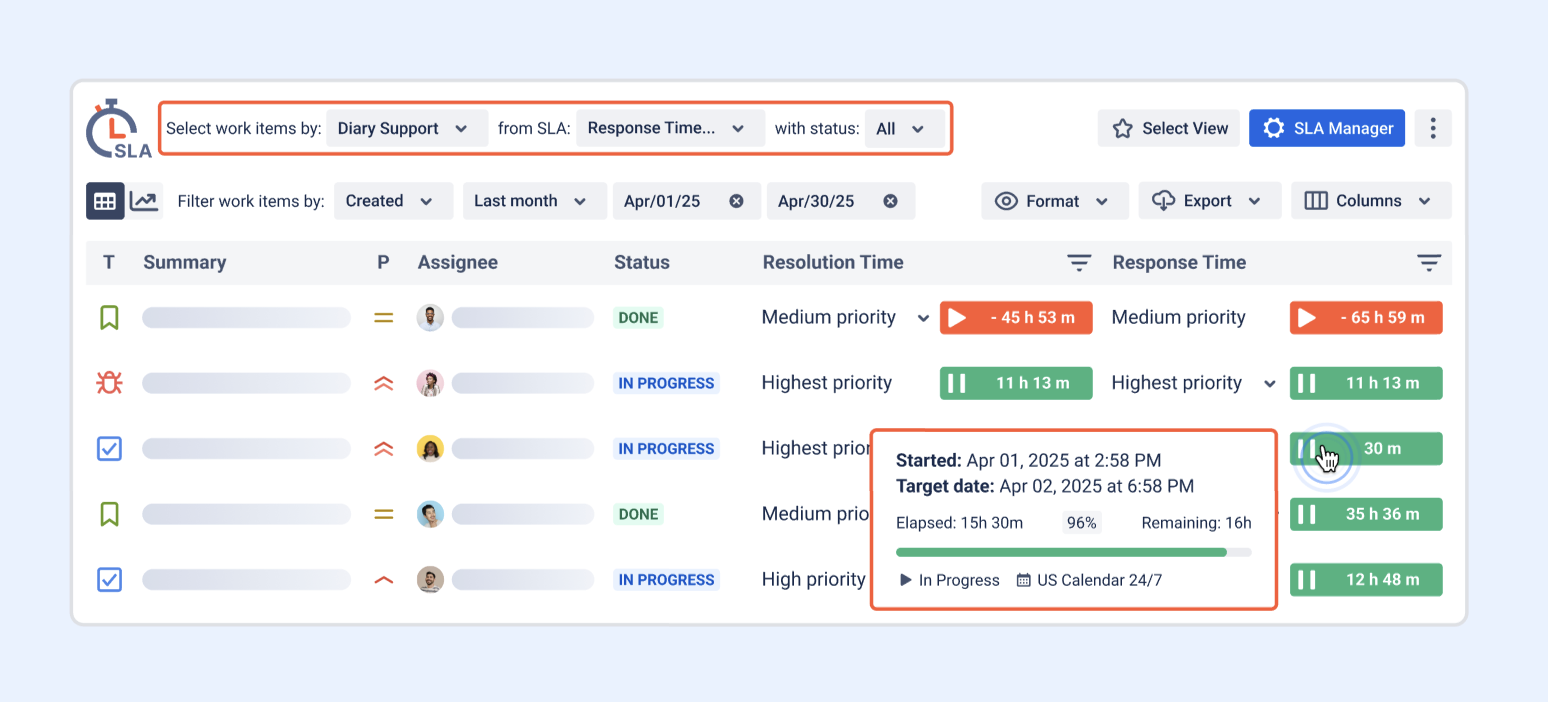1548x702 pixels.
Task: Switch to the chart graph view
Action: (145, 201)
